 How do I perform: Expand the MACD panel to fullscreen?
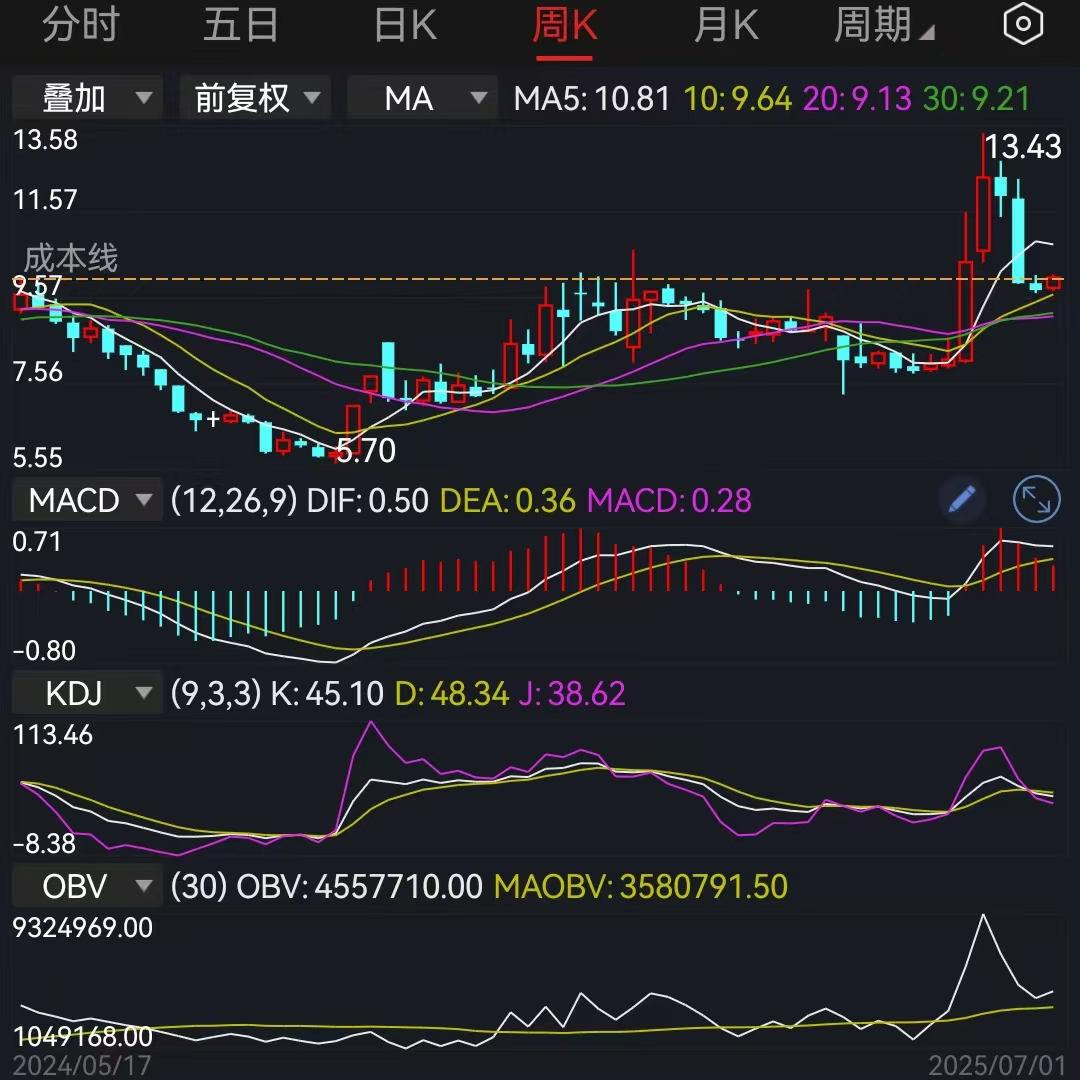tap(1036, 499)
